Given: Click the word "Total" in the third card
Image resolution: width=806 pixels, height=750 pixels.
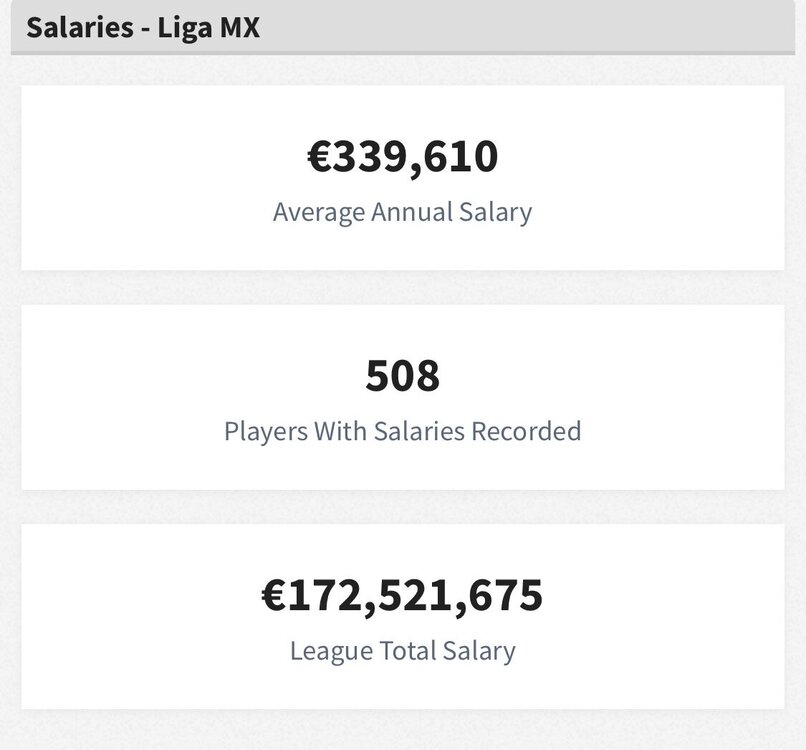Looking at the screenshot, I should pyautogui.click(x=408, y=651).
